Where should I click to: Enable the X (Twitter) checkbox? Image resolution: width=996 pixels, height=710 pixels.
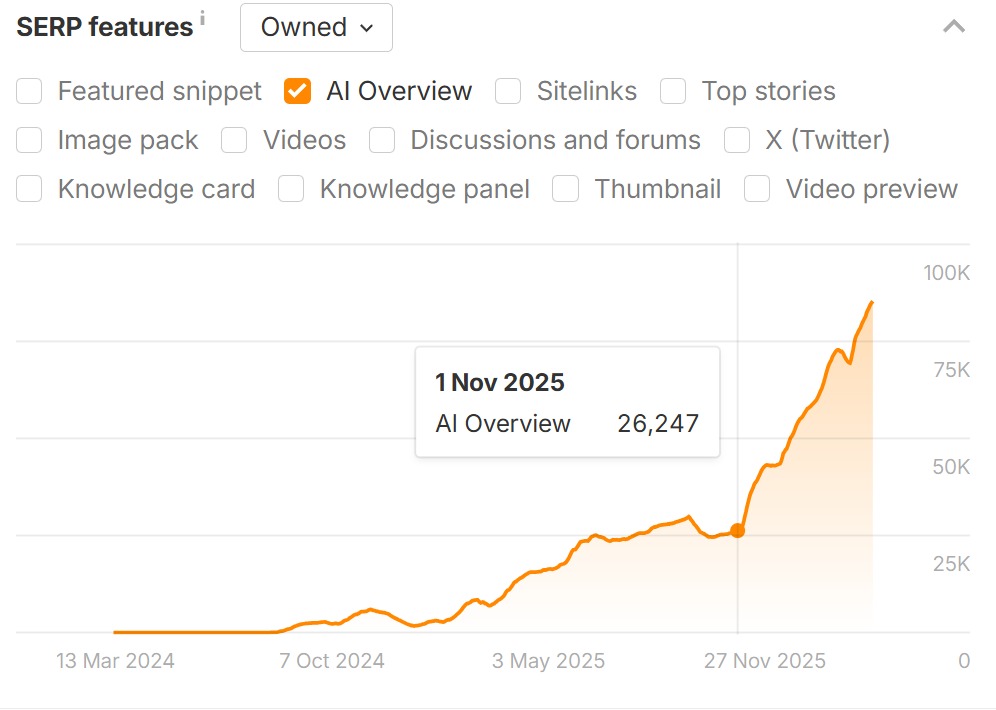coord(737,140)
